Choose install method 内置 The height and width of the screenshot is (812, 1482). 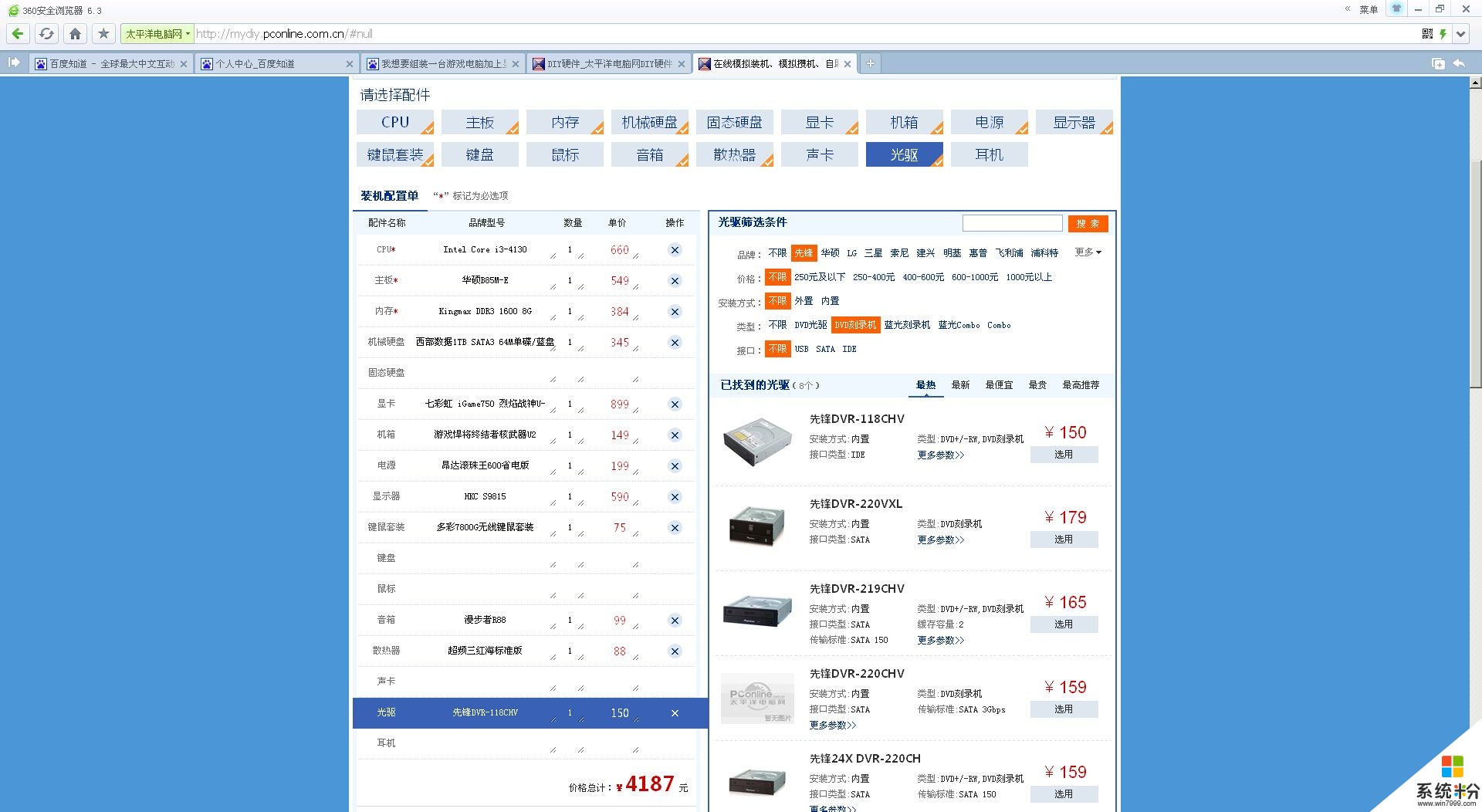[x=830, y=301]
